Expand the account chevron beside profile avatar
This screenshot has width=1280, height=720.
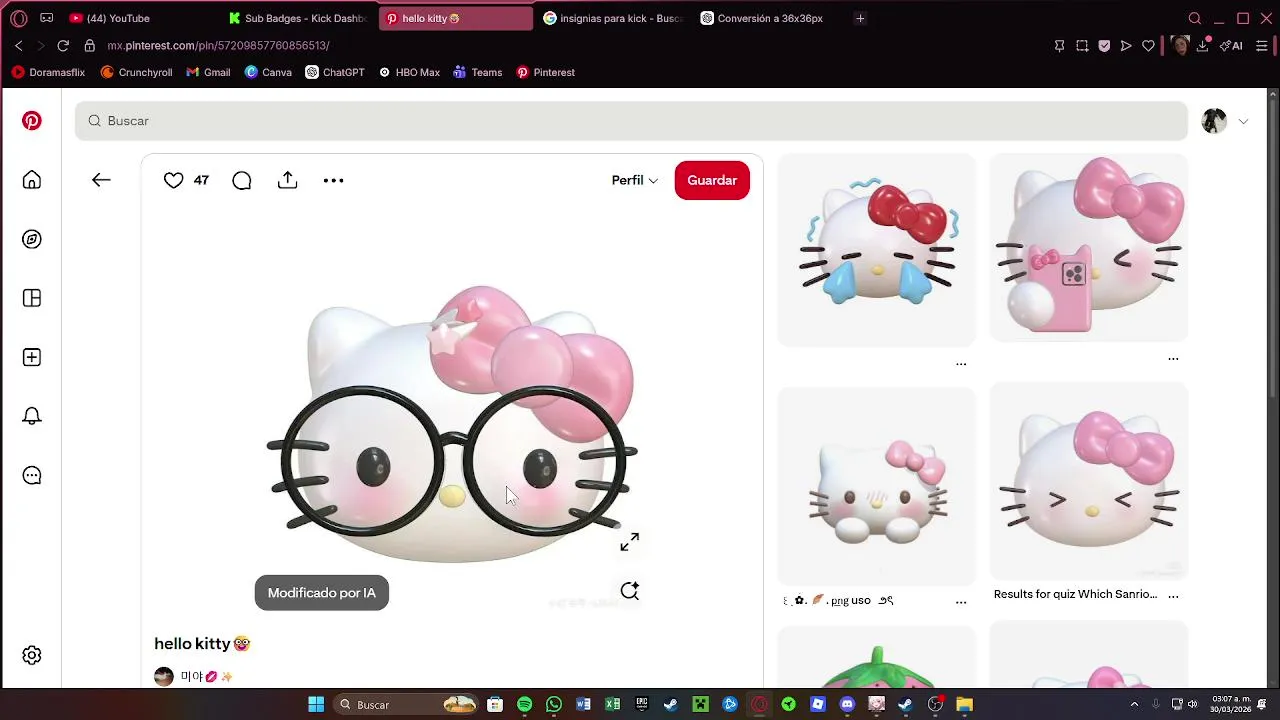[1243, 121]
